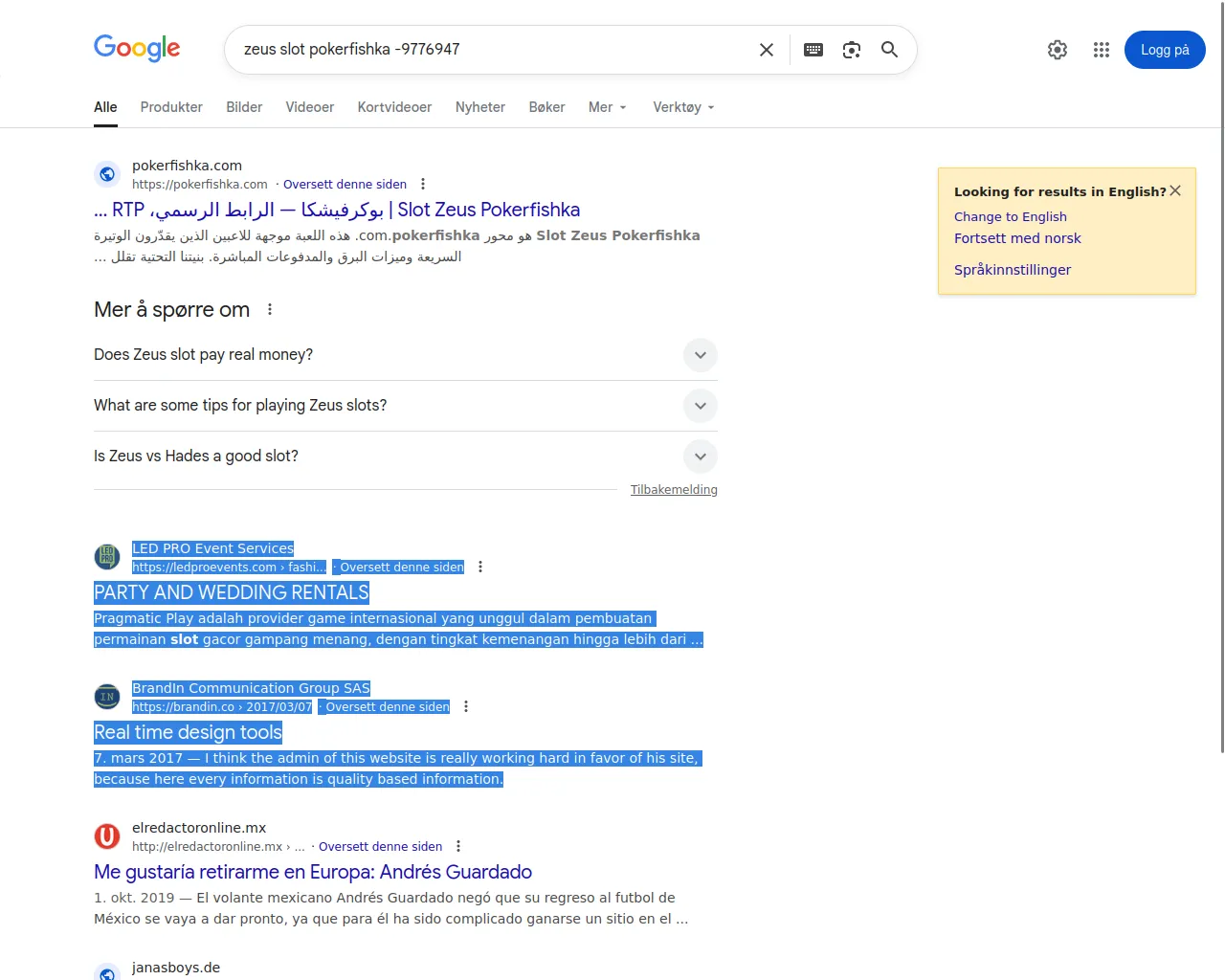Open options menu for pokerfishka.com result
1225x980 pixels.
423,185
